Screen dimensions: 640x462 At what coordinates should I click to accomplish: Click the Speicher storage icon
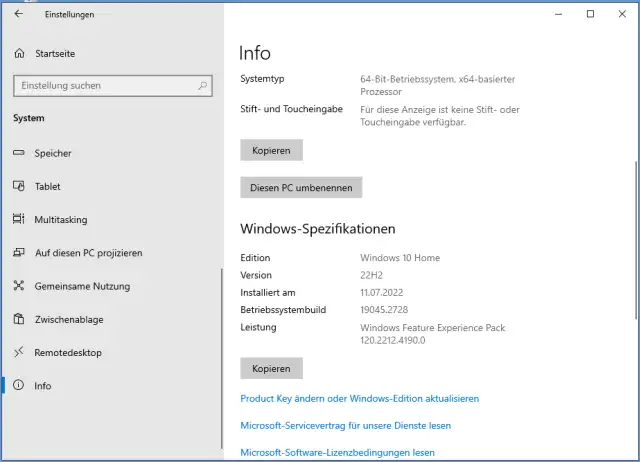coord(18,153)
